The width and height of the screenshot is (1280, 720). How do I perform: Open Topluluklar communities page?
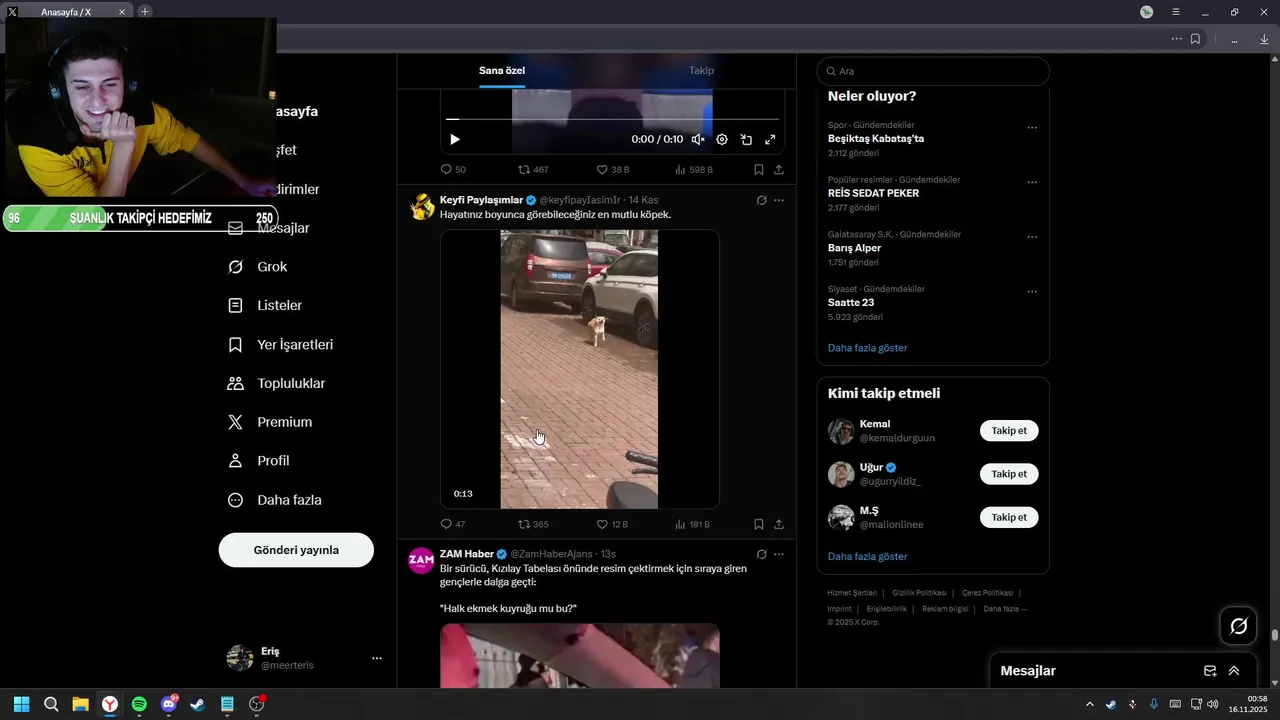click(x=277, y=383)
